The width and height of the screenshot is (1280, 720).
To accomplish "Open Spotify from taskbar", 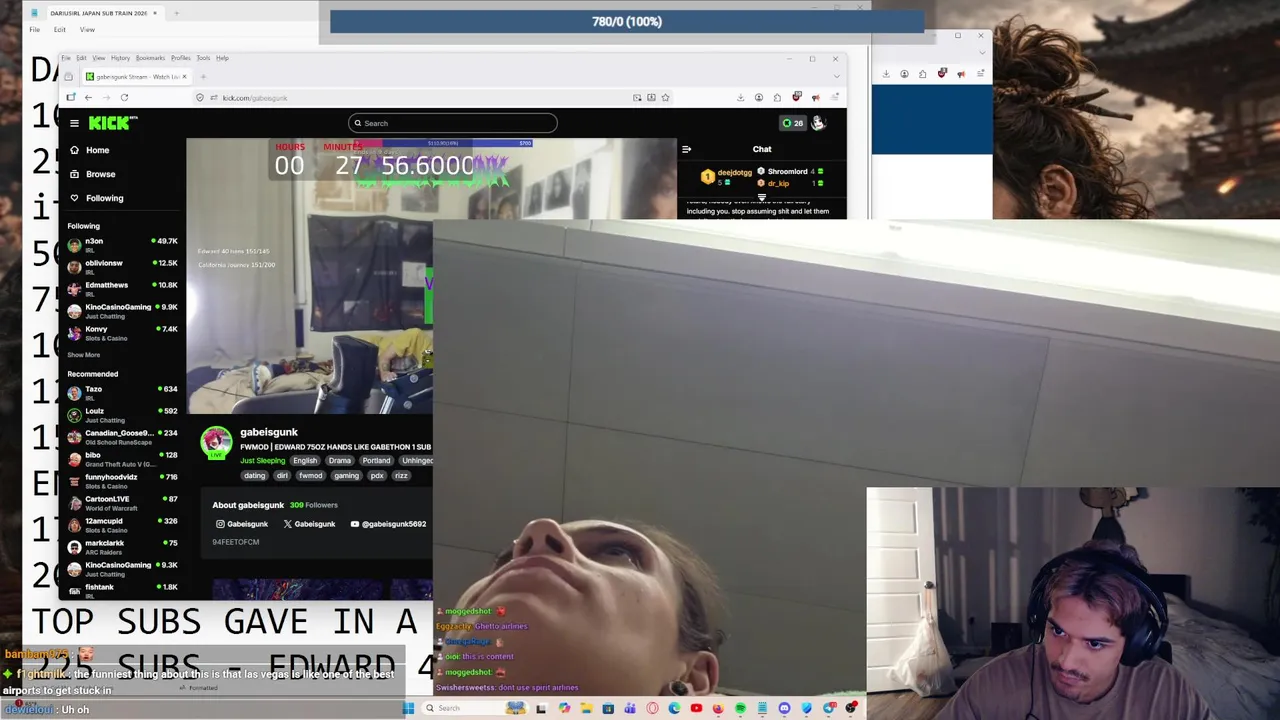I will click(x=740, y=708).
